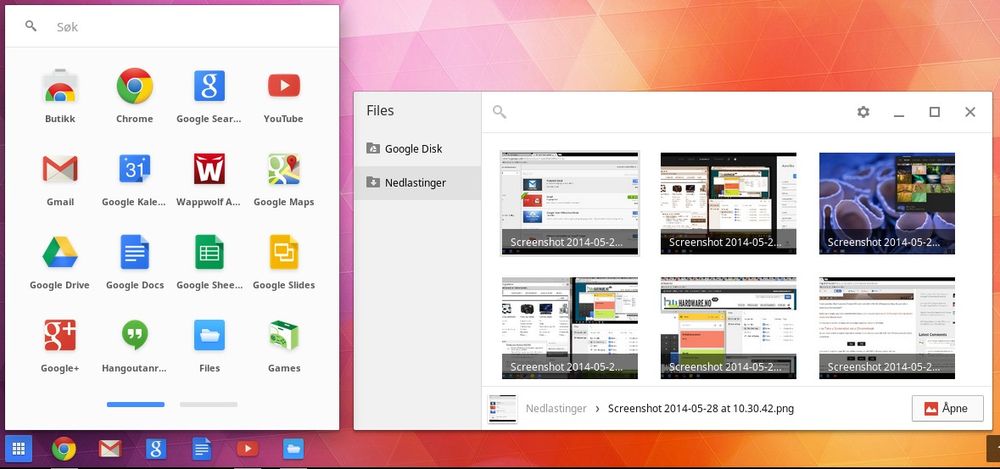The height and width of the screenshot is (469, 1000).
Task: Click Nedlastinger in the breadcrumb path
Action: 555,408
